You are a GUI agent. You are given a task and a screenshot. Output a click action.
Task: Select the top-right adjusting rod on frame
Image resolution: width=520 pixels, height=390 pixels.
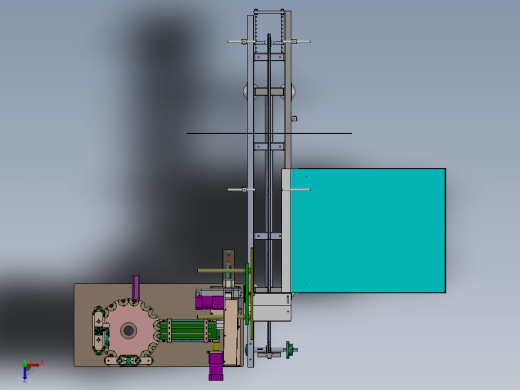(x=296, y=42)
